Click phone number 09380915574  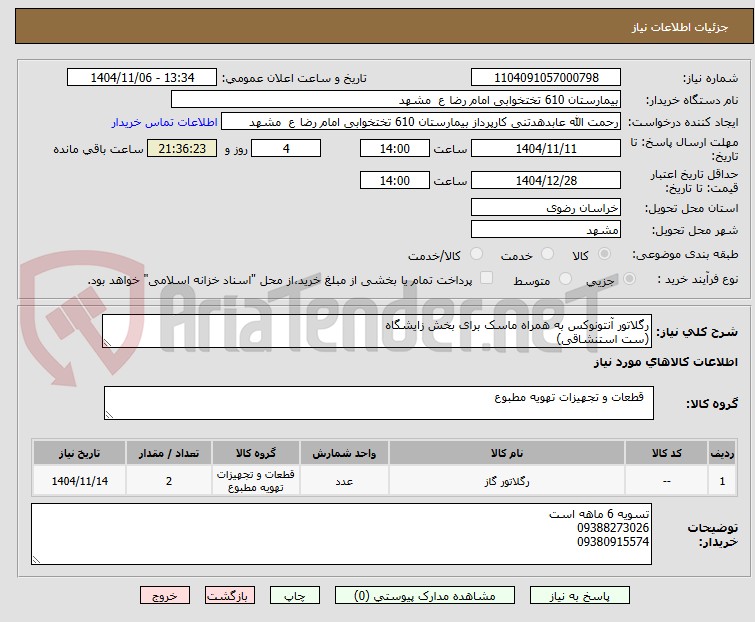pos(613,542)
